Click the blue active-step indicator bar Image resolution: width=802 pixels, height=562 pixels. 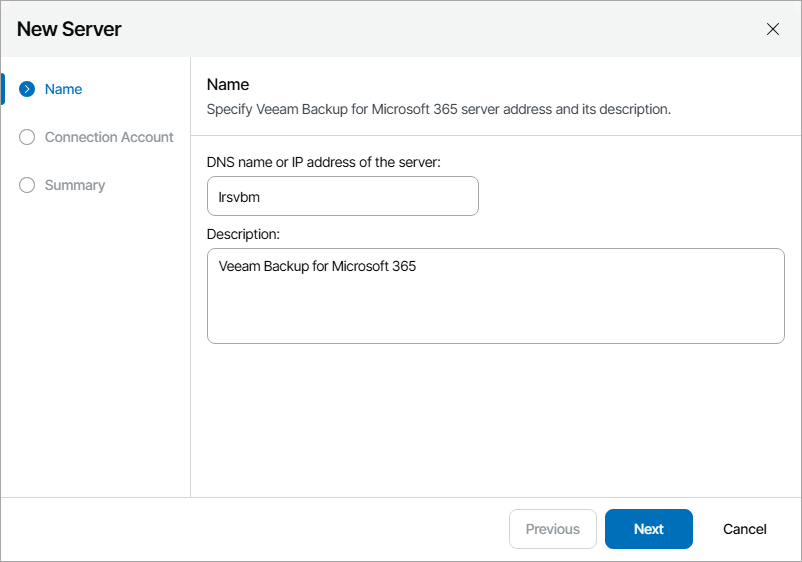point(3,89)
